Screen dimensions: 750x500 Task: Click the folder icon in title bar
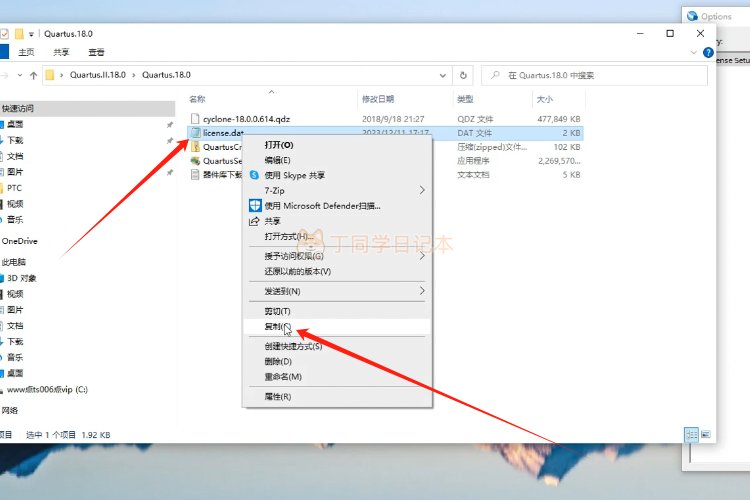19,34
